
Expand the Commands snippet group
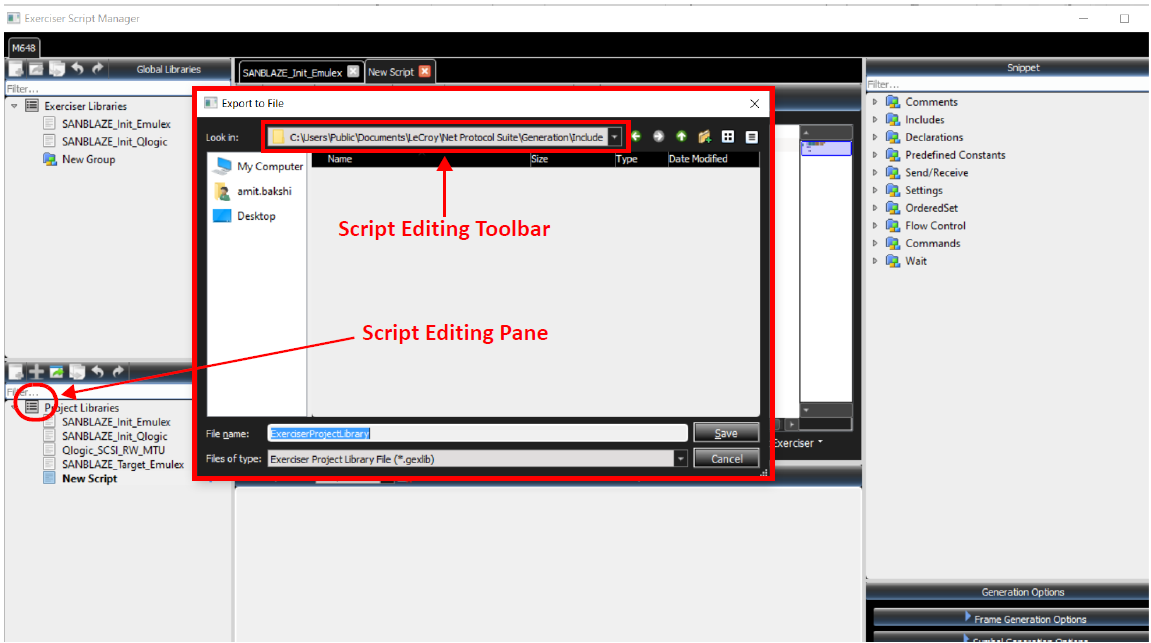point(875,243)
